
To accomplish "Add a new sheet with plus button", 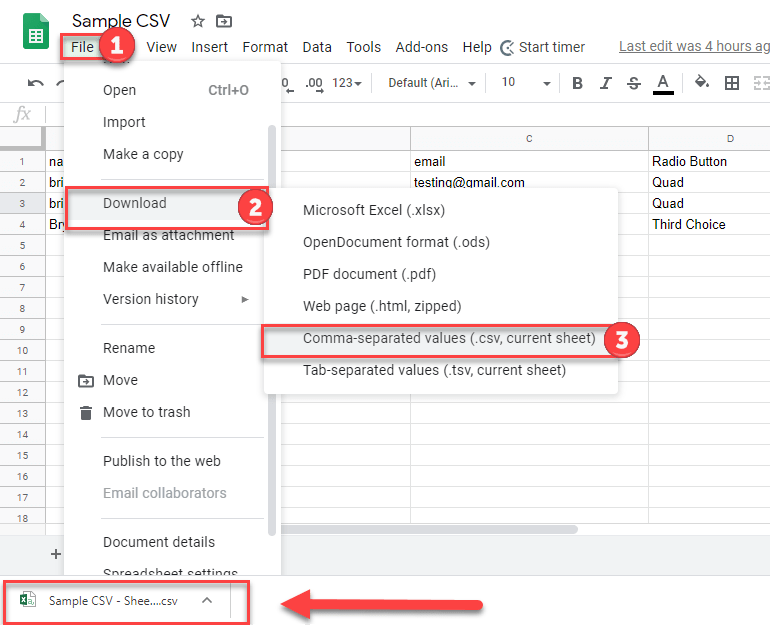I will point(55,554).
